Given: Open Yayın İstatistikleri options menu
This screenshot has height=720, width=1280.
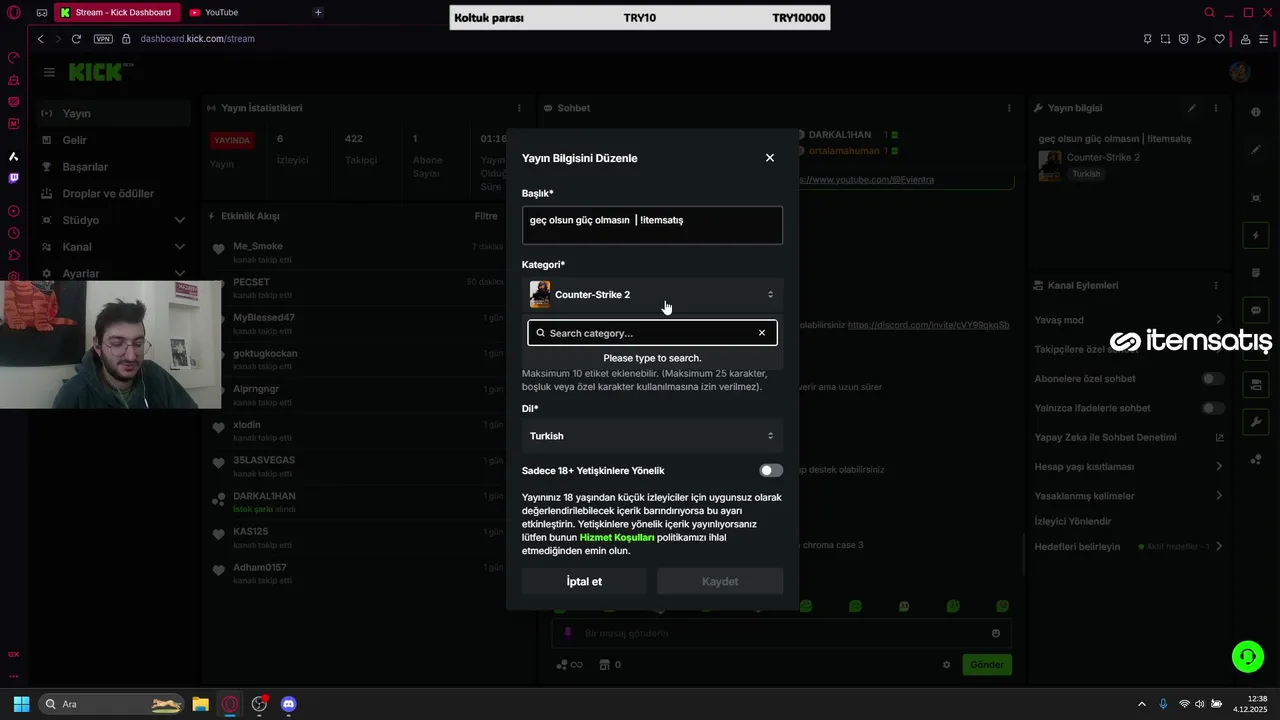Looking at the screenshot, I should (519, 108).
